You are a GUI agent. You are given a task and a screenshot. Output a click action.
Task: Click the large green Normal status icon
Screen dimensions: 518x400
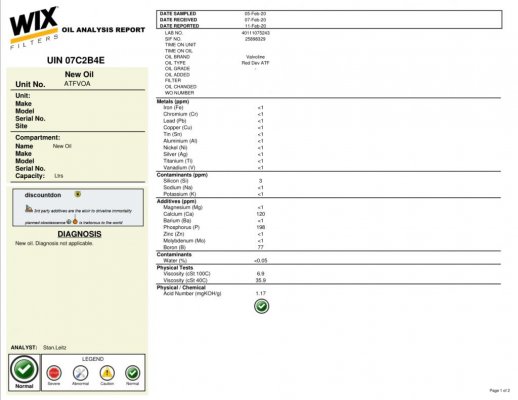24,369
